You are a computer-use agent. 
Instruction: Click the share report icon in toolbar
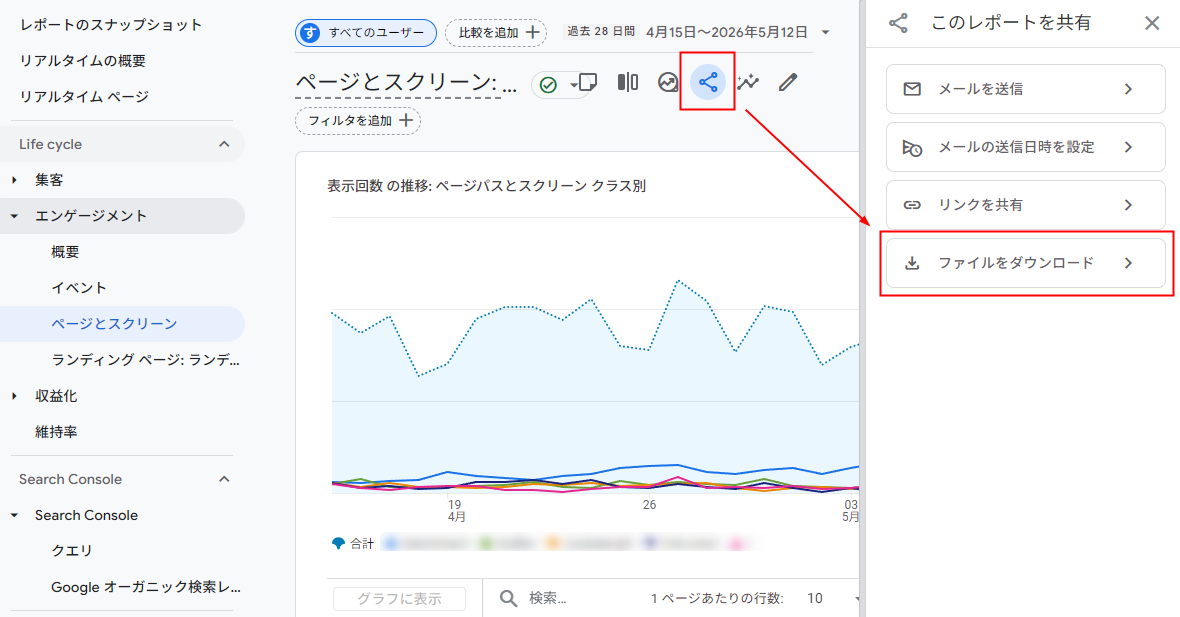pos(707,82)
